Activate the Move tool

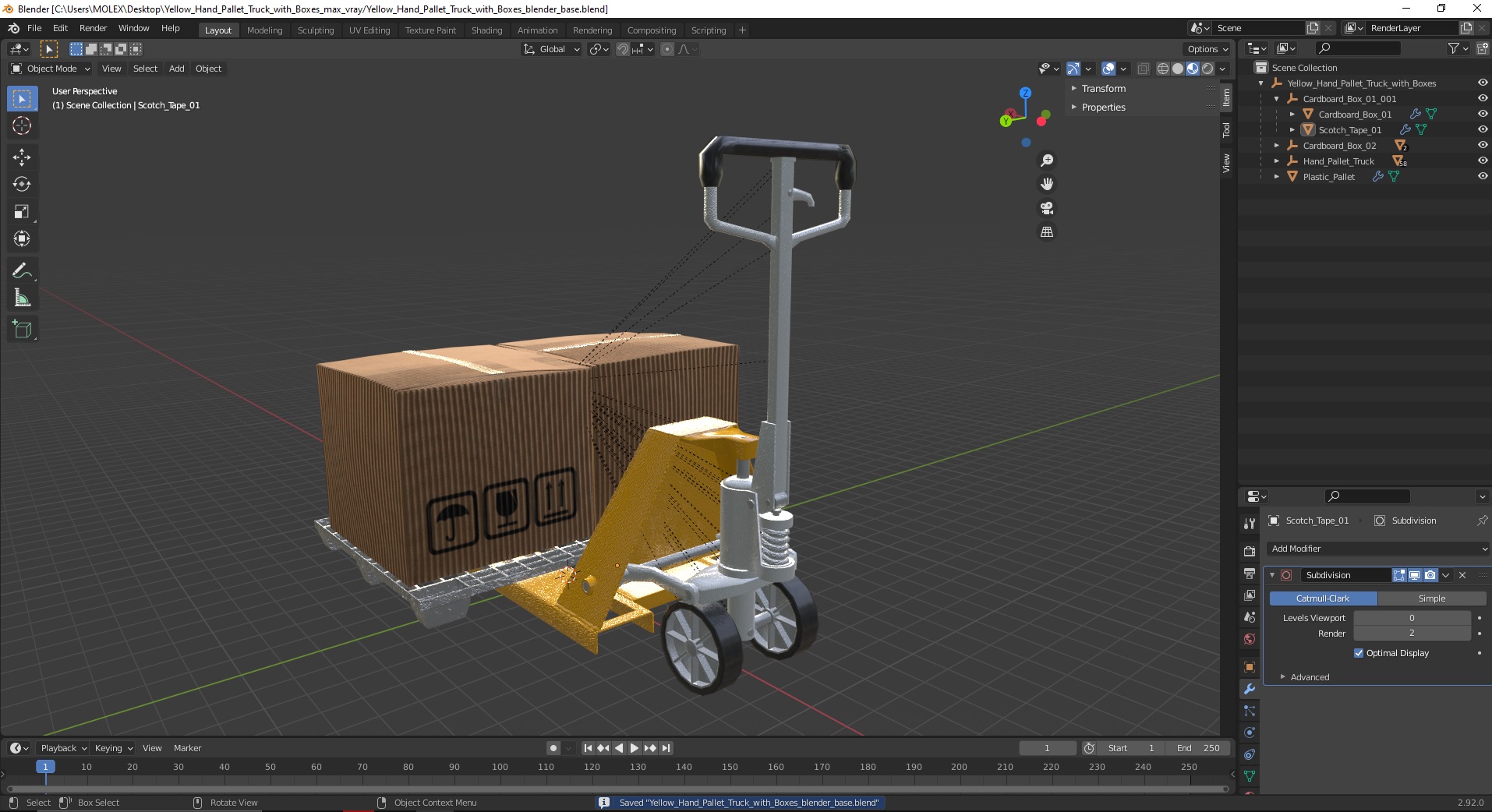(x=22, y=157)
